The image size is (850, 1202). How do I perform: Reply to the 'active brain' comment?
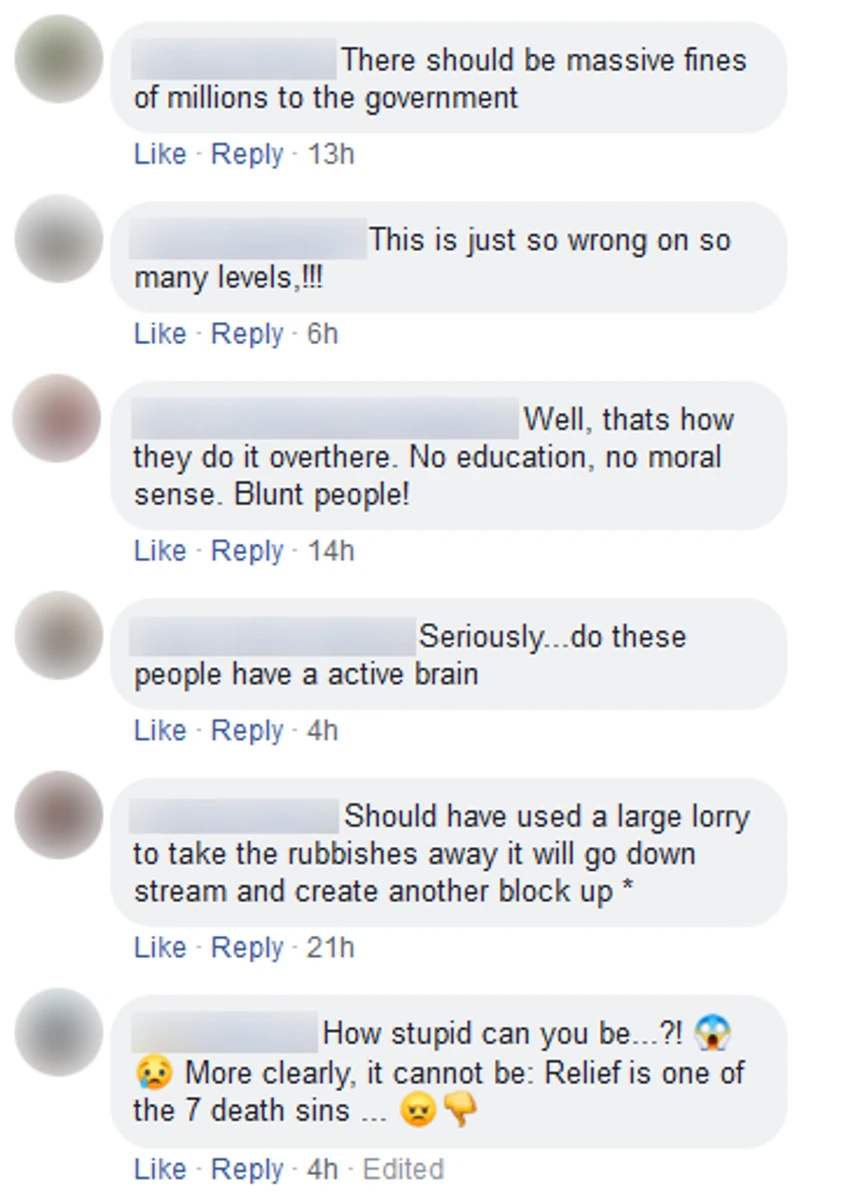click(247, 731)
